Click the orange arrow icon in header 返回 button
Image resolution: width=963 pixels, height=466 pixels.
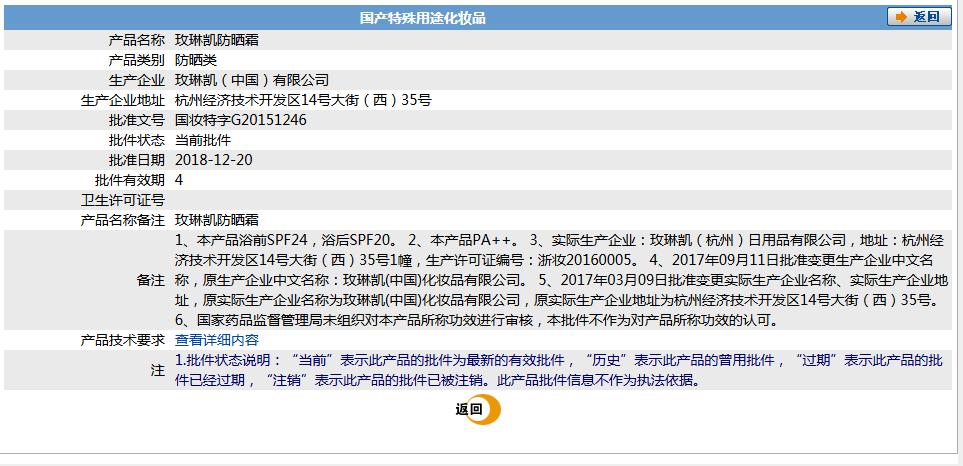pos(901,17)
